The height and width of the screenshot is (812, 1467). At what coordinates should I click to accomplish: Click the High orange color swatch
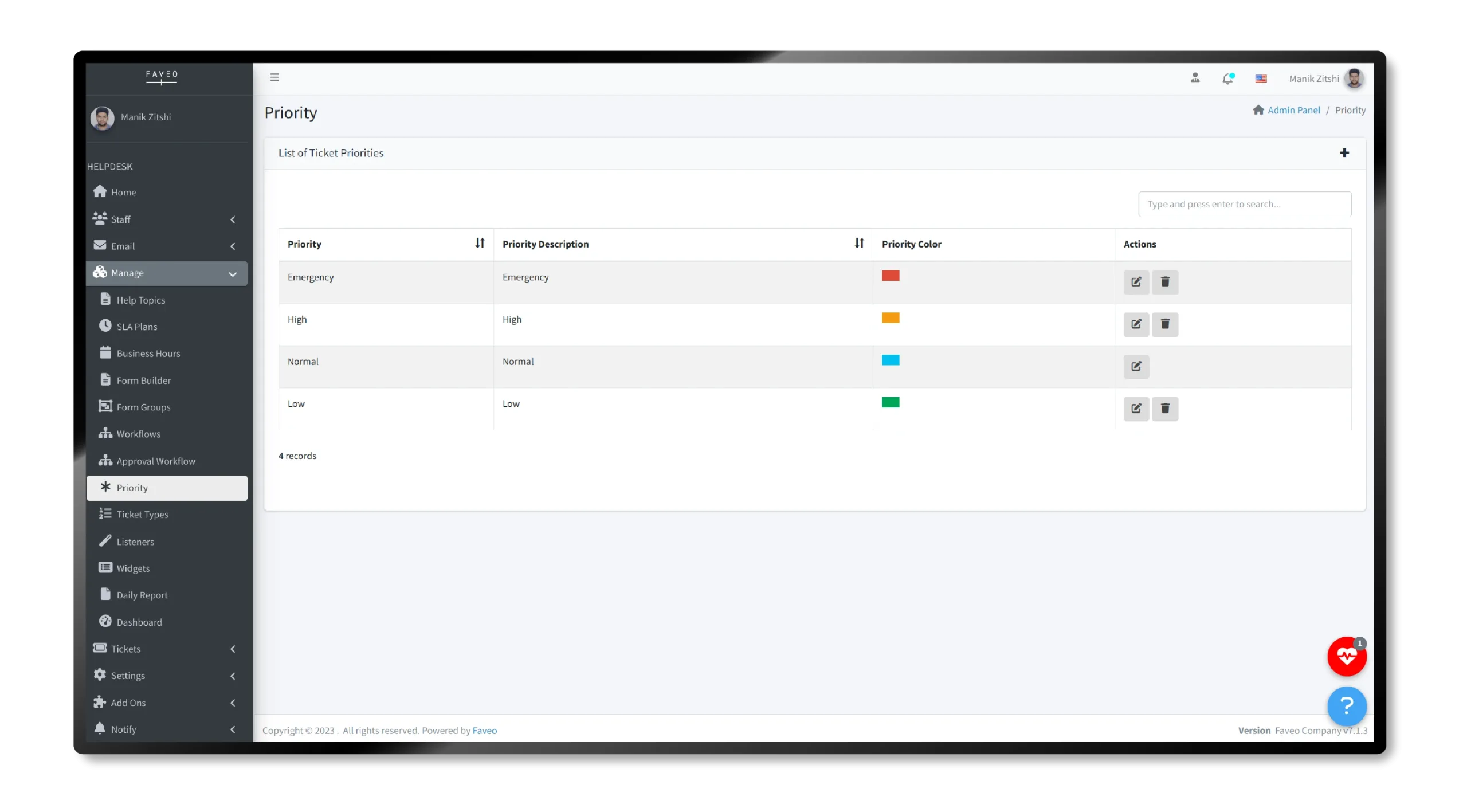pos(891,318)
